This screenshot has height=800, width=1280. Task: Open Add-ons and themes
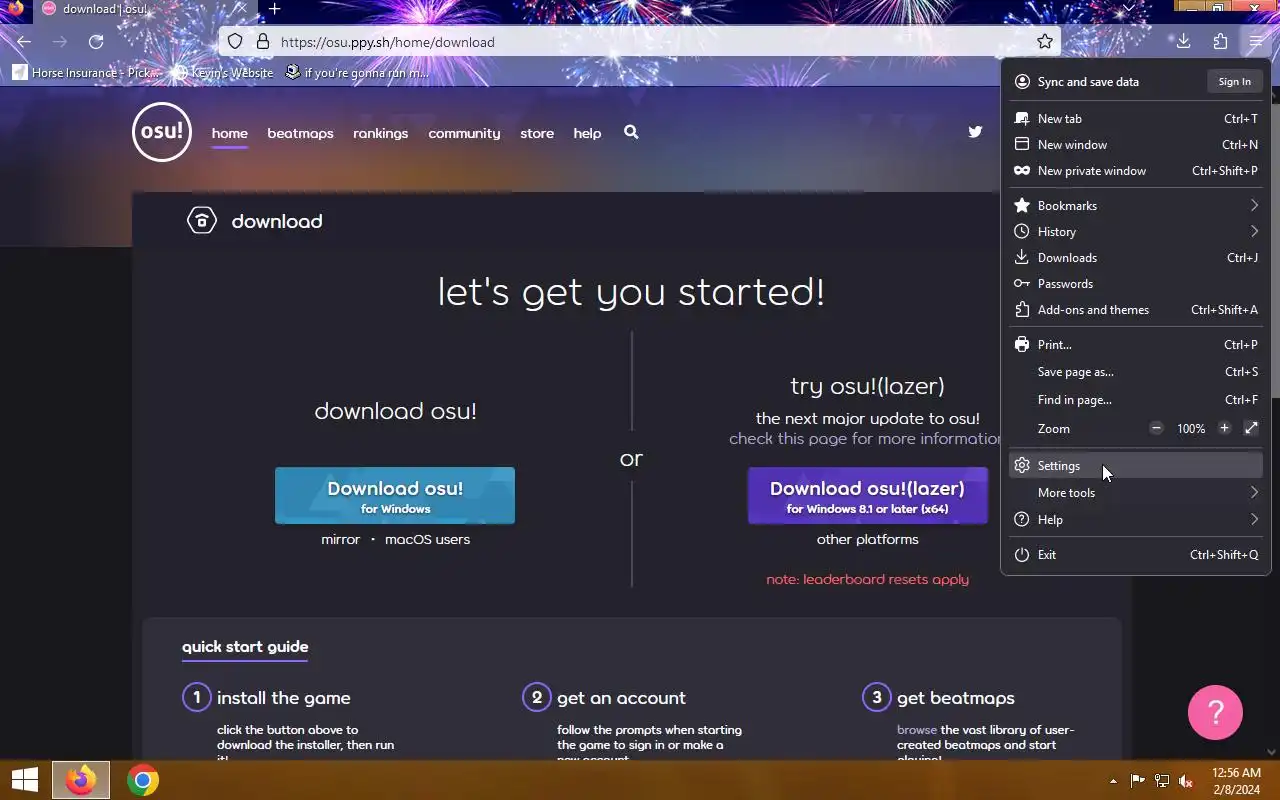pyautogui.click(x=1136, y=309)
